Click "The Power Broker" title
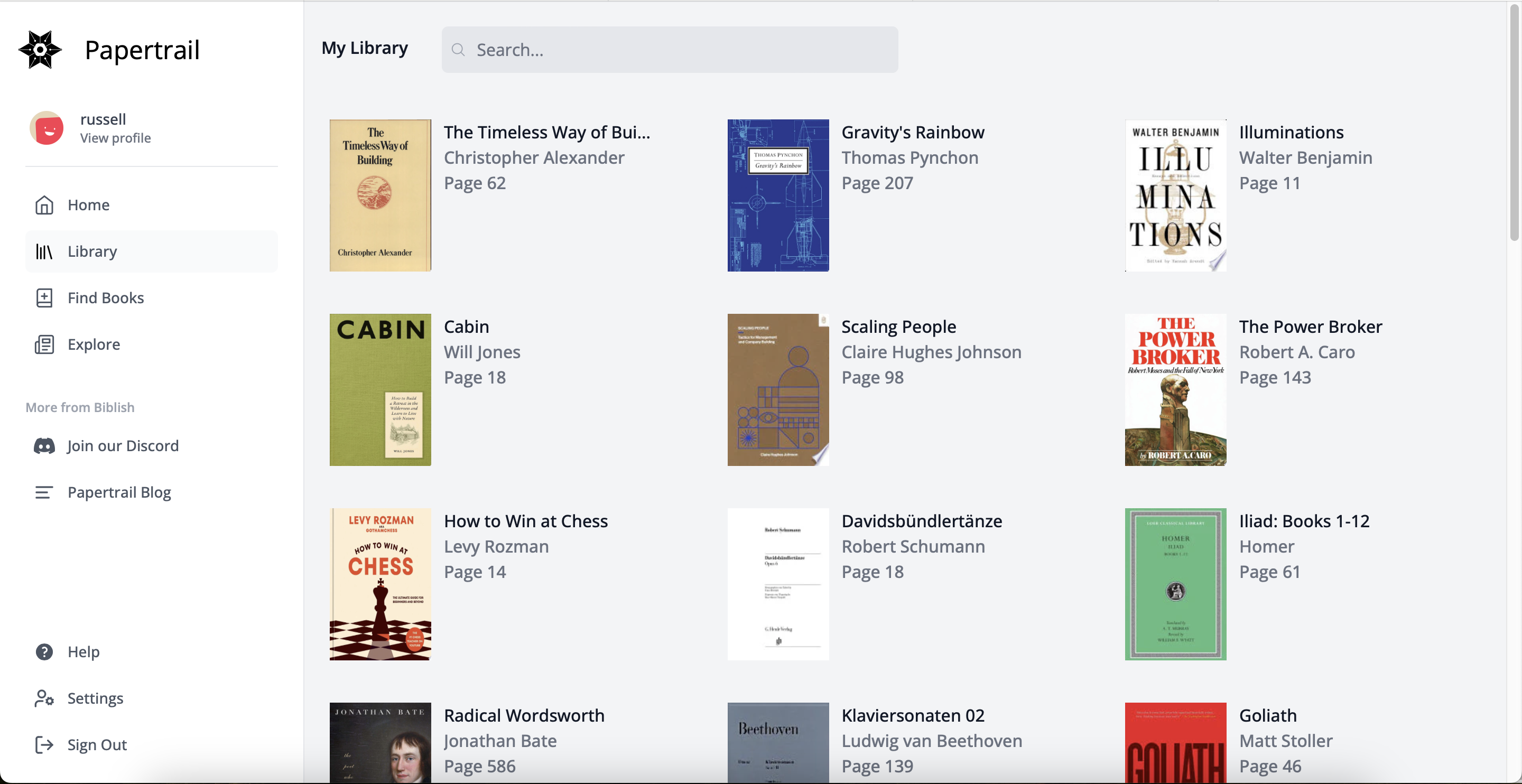Viewport: 1522px width, 784px height. [1311, 326]
